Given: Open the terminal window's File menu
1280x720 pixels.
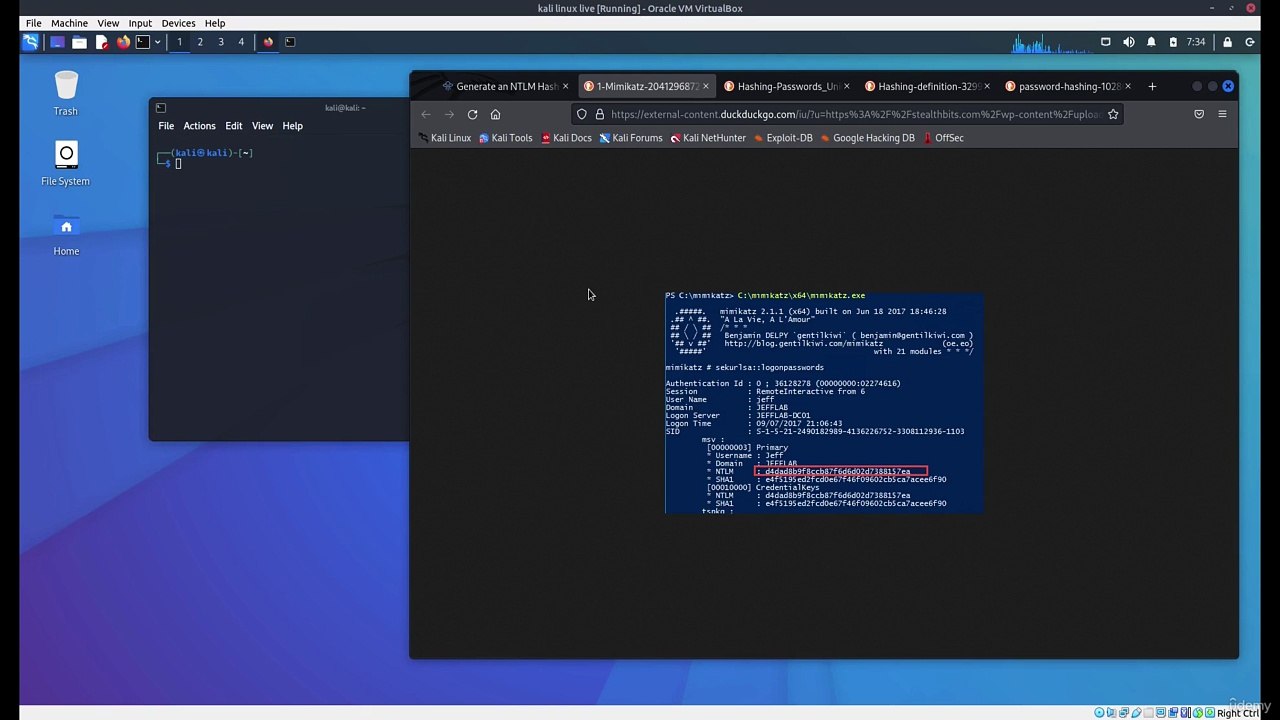Looking at the screenshot, I should (x=166, y=126).
